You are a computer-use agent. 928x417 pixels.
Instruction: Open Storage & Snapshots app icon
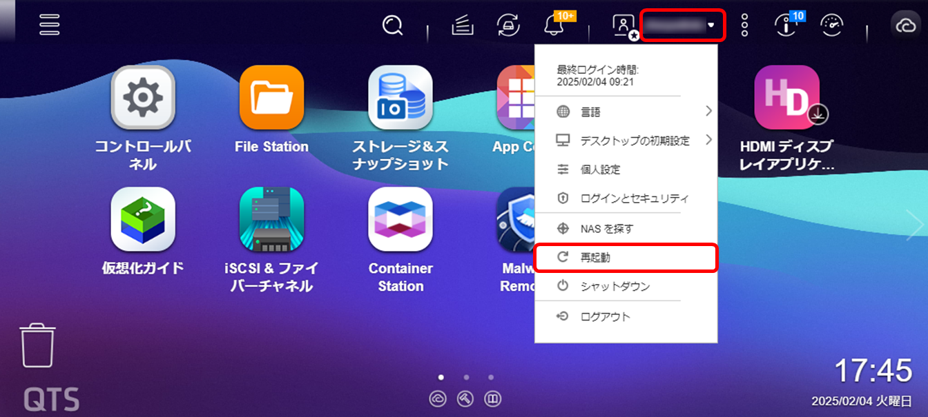tap(400, 98)
